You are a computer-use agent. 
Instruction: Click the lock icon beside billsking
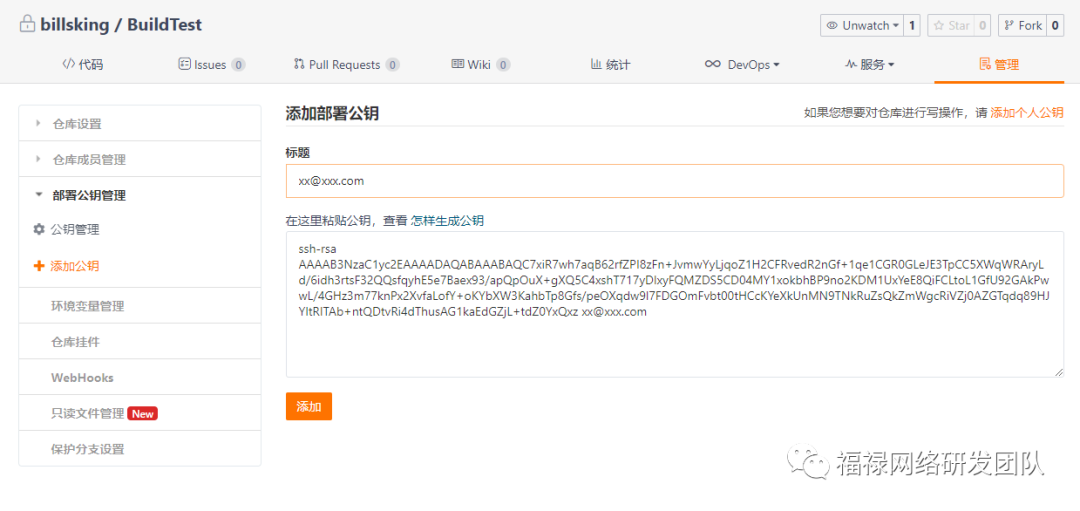click(x=27, y=25)
